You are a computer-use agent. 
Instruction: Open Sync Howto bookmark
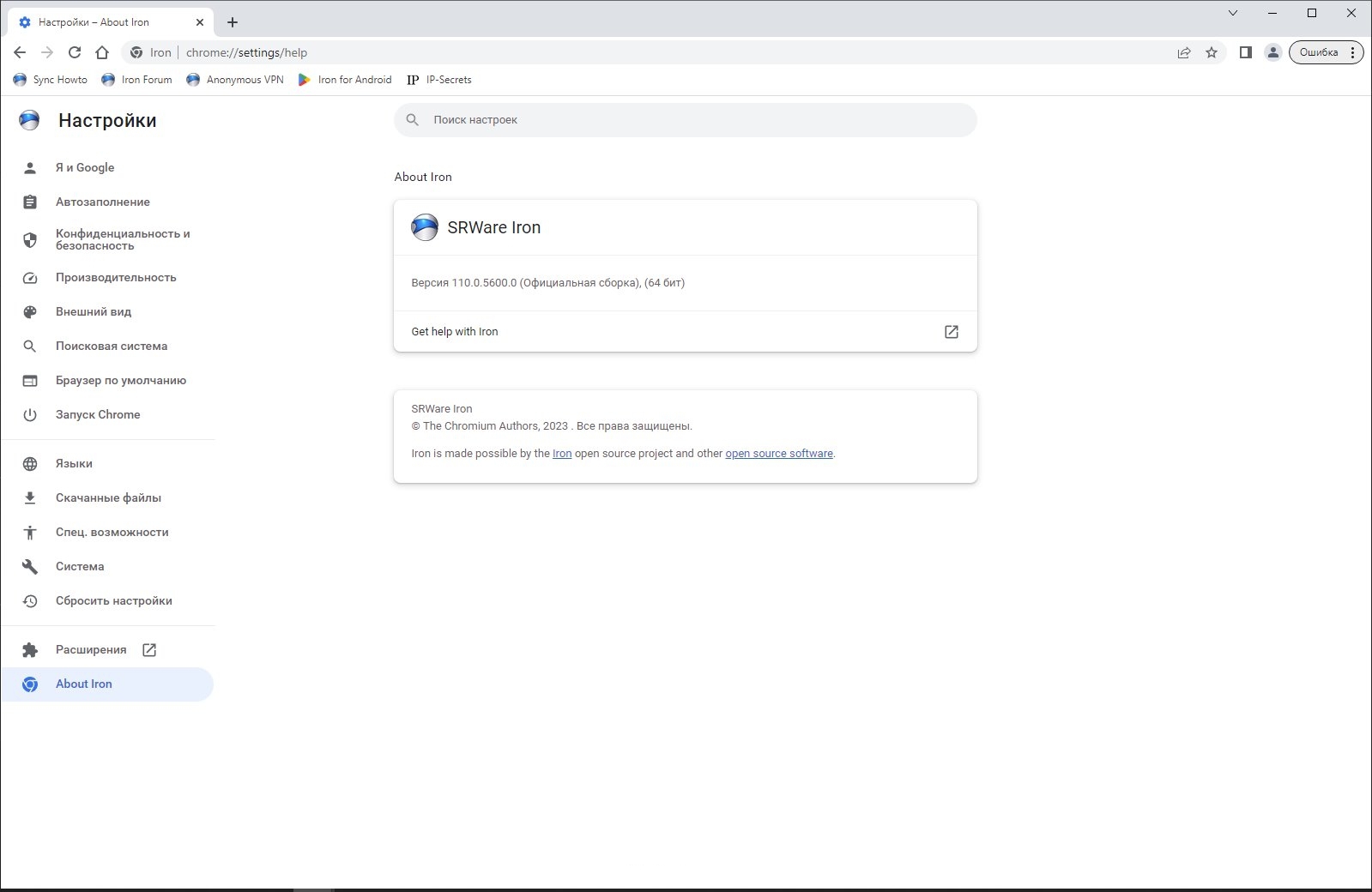[x=51, y=80]
